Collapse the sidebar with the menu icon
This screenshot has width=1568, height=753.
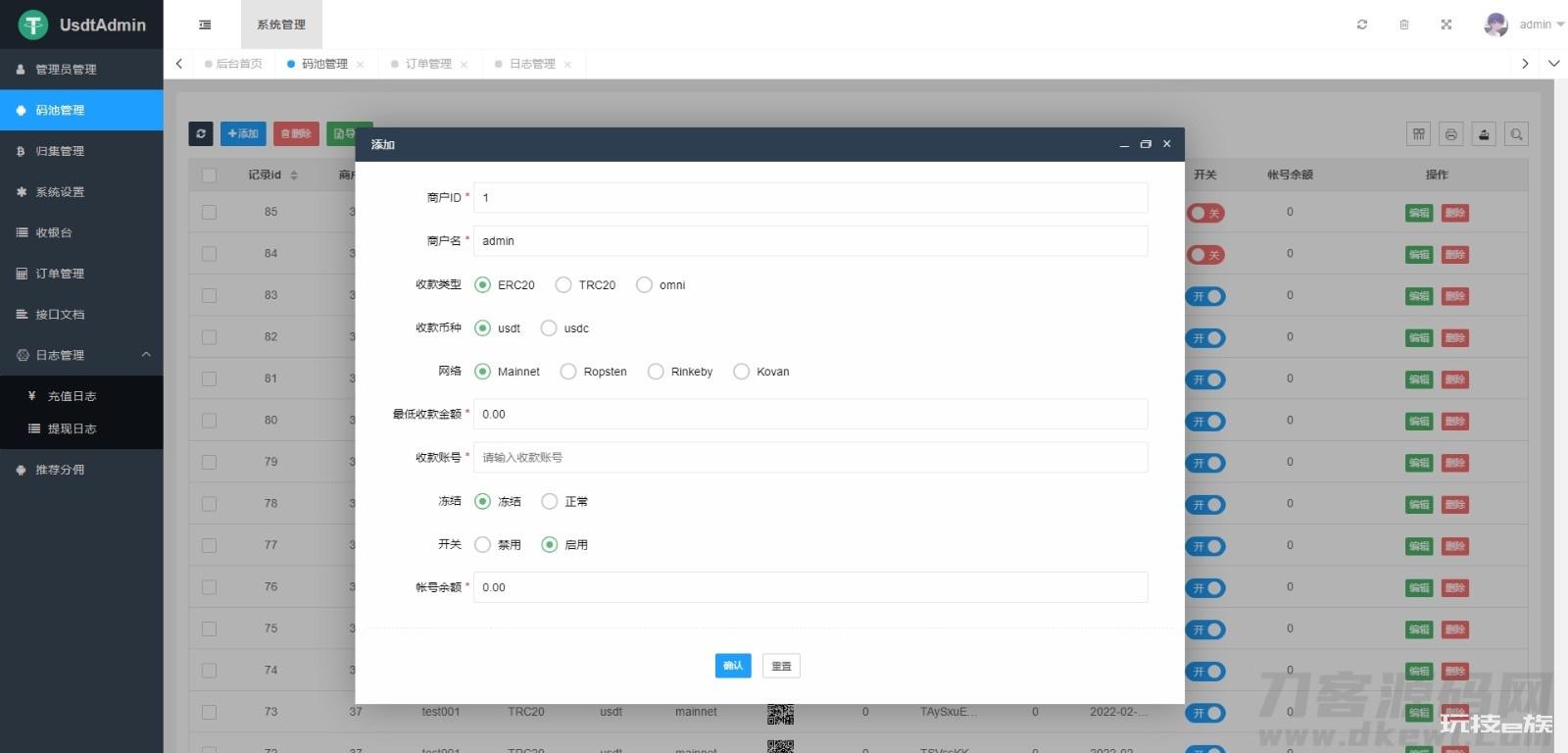205,25
